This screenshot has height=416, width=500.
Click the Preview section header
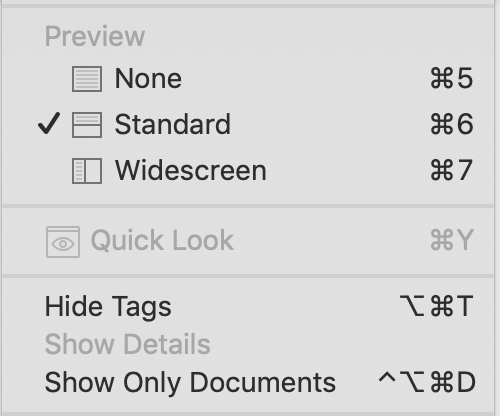pyautogui.click(x=95, y=37)
